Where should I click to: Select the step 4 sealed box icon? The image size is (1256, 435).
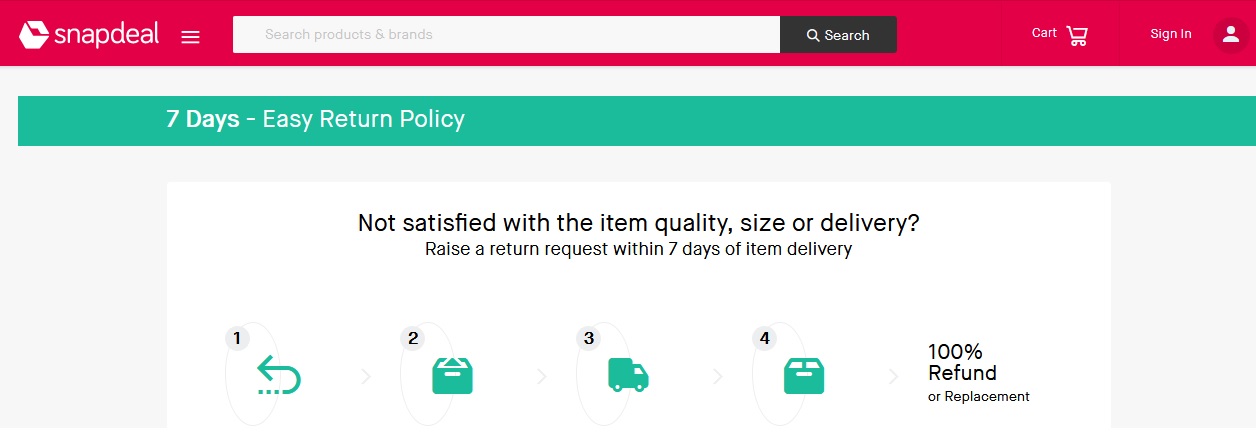[x=803, y=375]
